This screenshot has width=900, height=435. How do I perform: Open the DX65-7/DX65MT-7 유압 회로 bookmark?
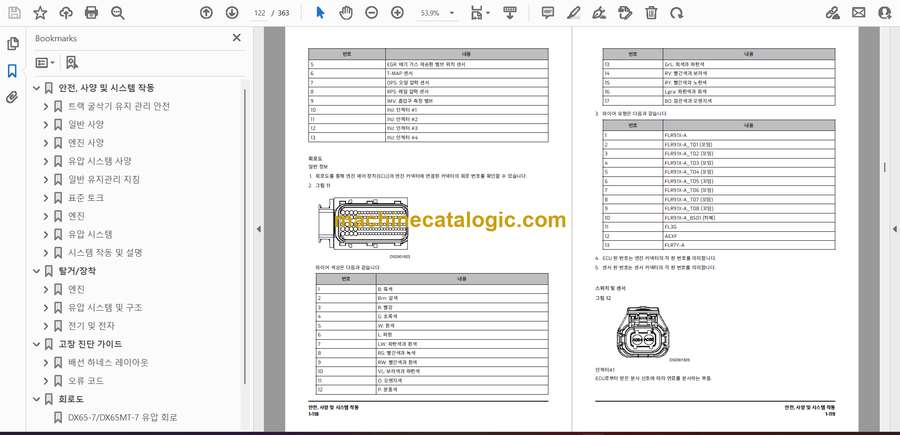[x=123, y=417]
